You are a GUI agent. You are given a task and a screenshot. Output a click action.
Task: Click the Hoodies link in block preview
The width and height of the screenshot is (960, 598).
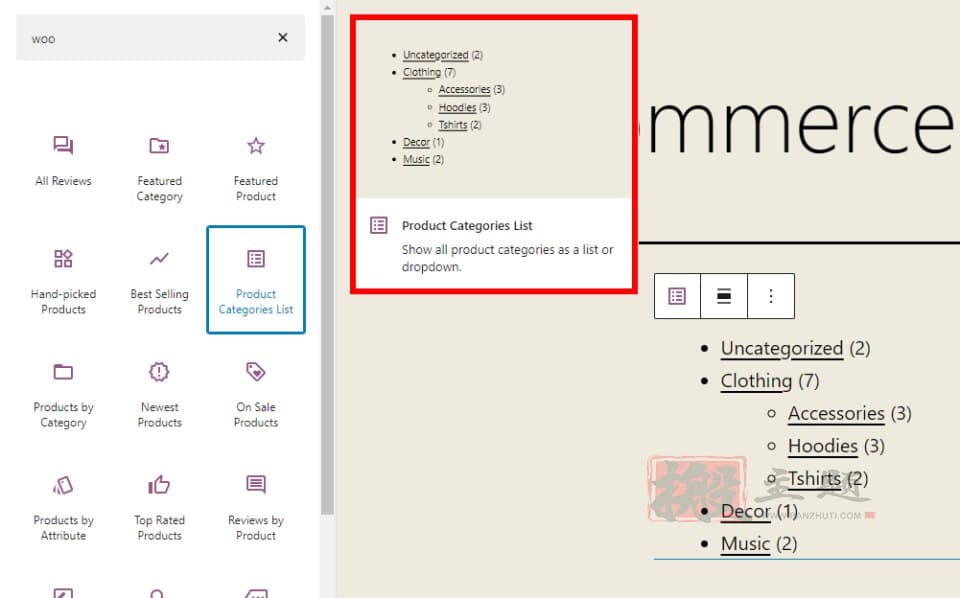pyautogui.click(x=457, y=108)
